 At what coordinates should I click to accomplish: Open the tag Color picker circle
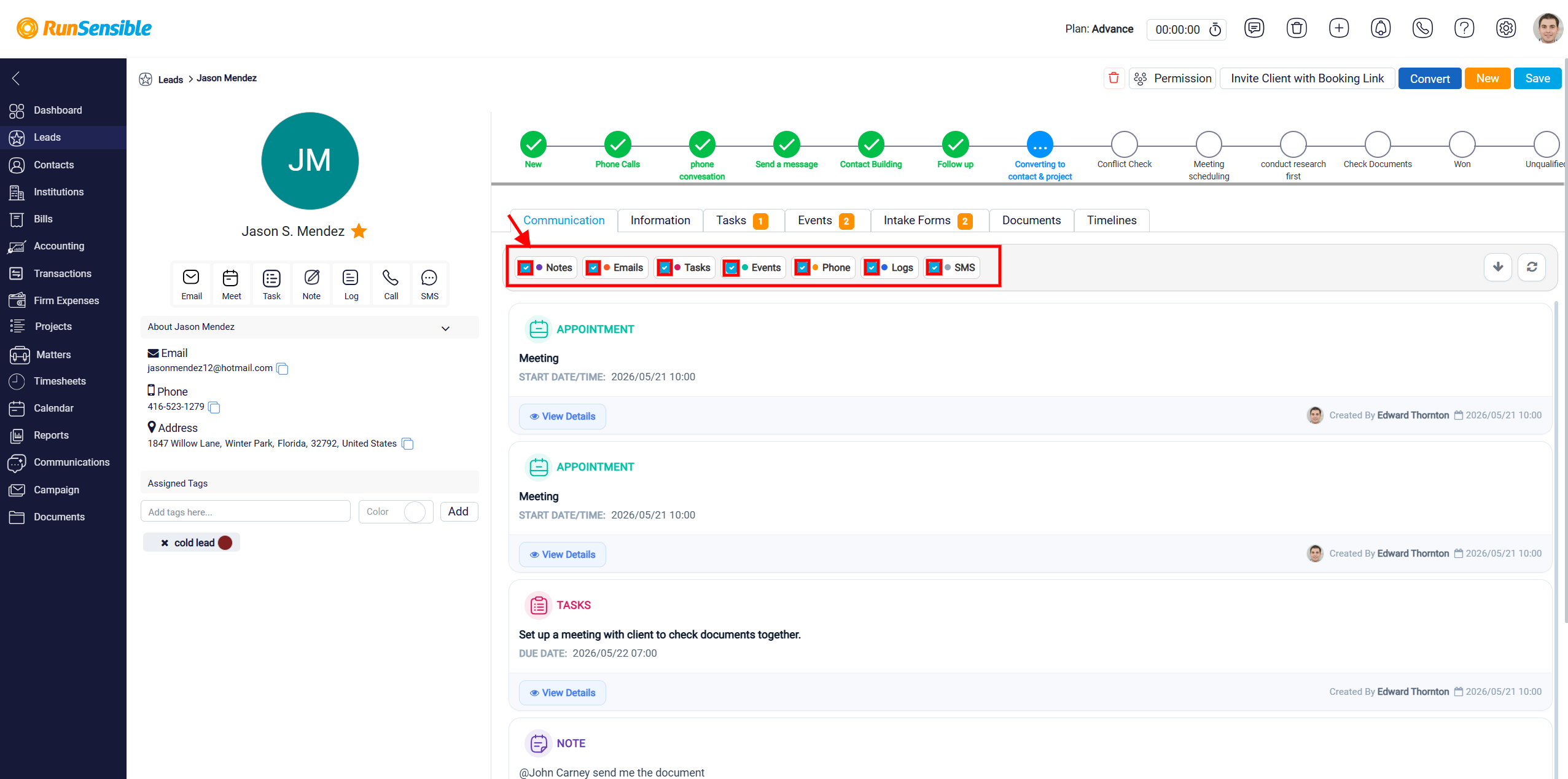click(x=415, y=512)
